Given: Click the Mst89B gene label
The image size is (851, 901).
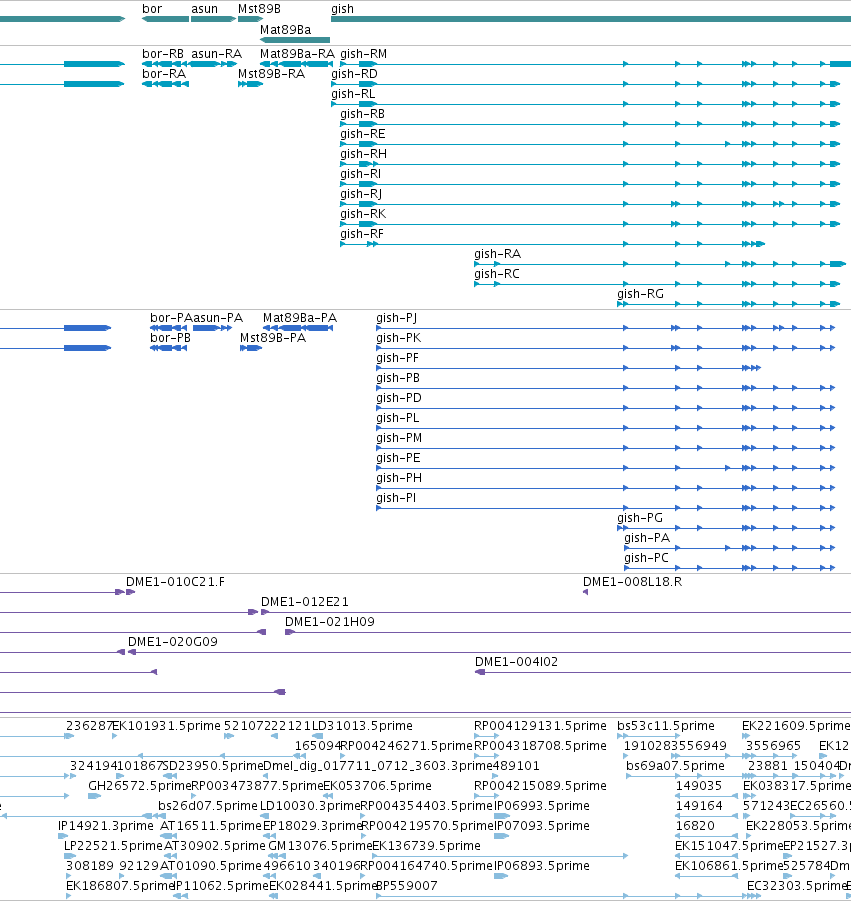Looking at the screenshot, I should click(x=259, y=9).
